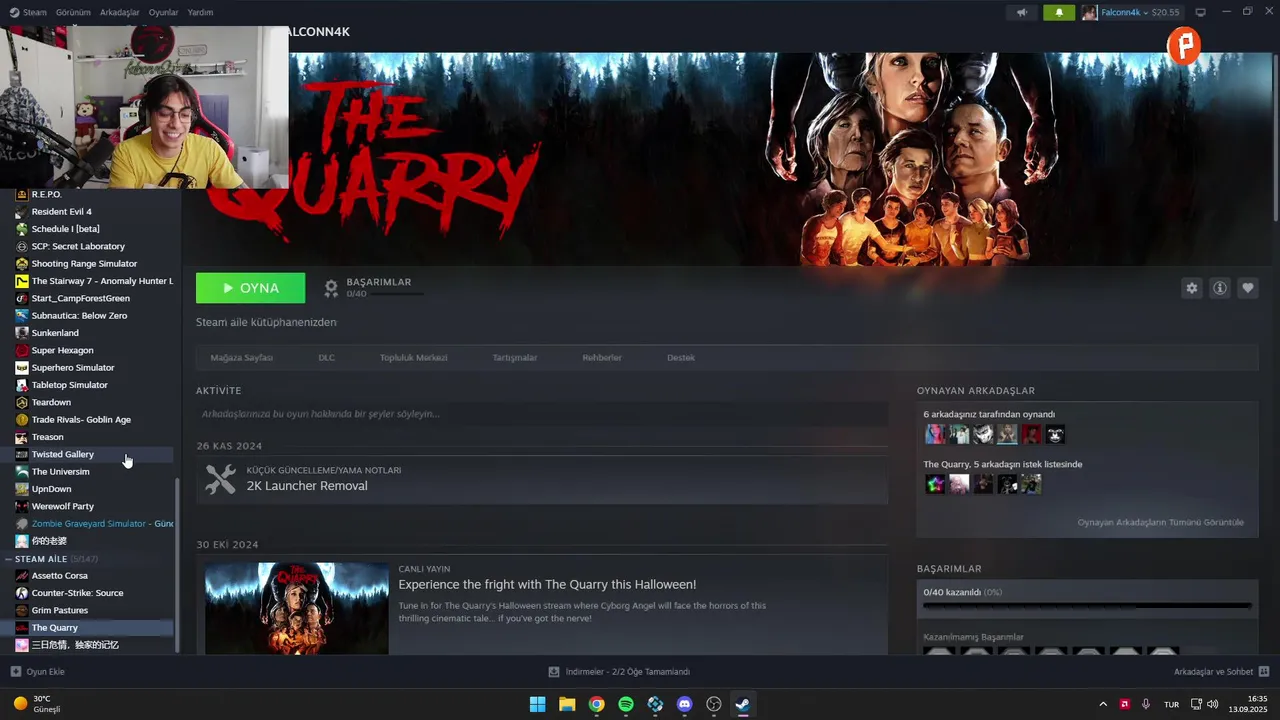Switch the TUR input language indicator

coord(1171,704)
